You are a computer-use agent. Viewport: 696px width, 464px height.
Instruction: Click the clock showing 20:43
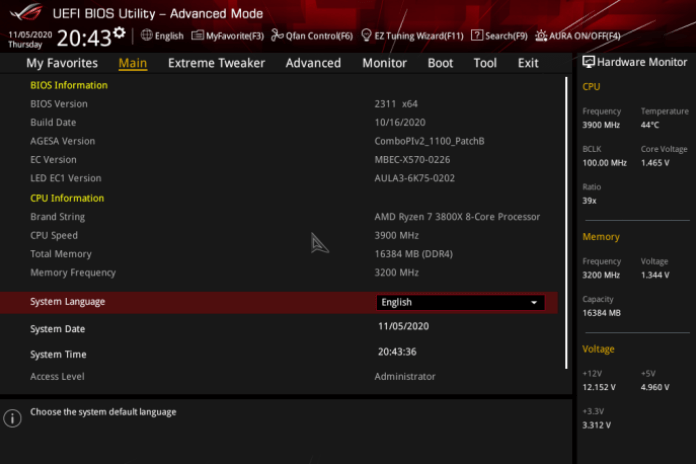[x=84, y=38]
